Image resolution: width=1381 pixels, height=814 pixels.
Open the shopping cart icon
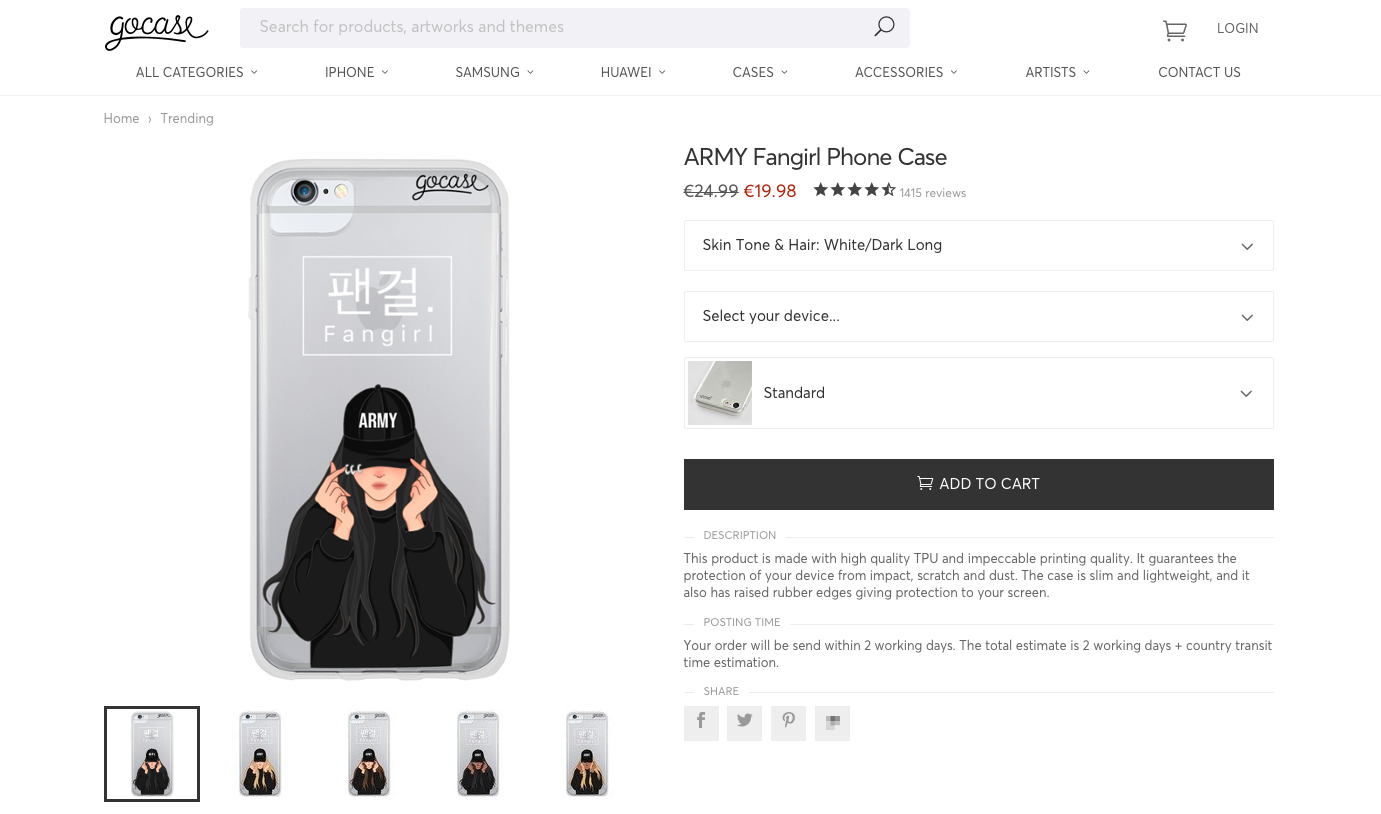point(1175,30)
